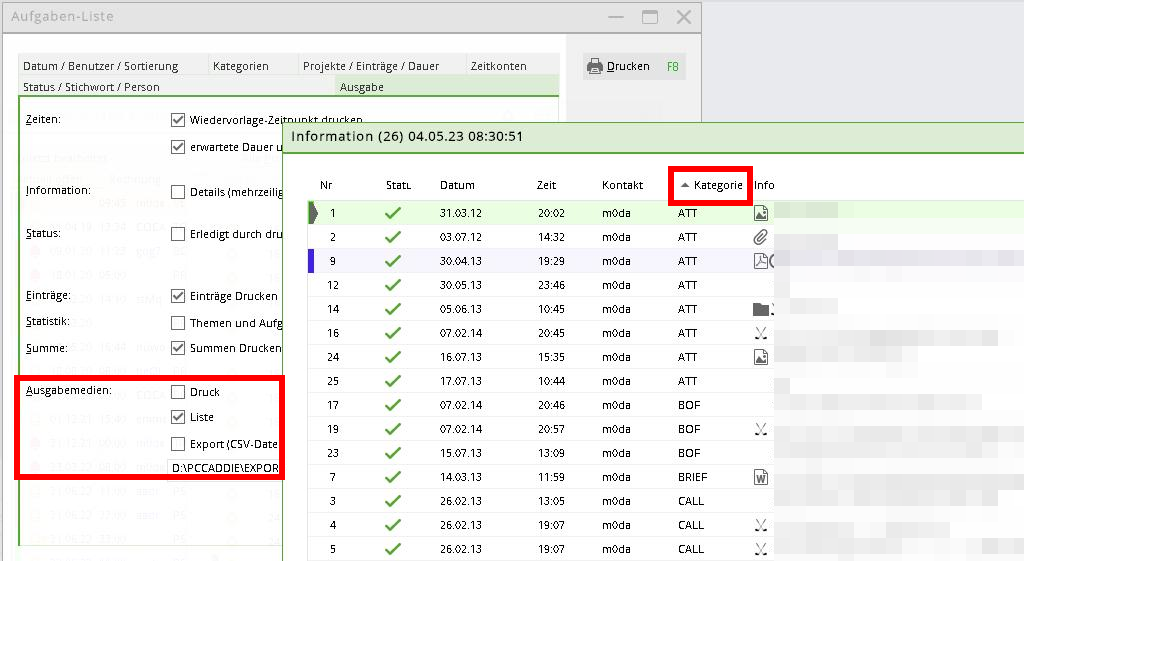This screenshot has height=648, width=1152.
Task: Click the image icon in row 24
Action: click(x=760, y=357)
